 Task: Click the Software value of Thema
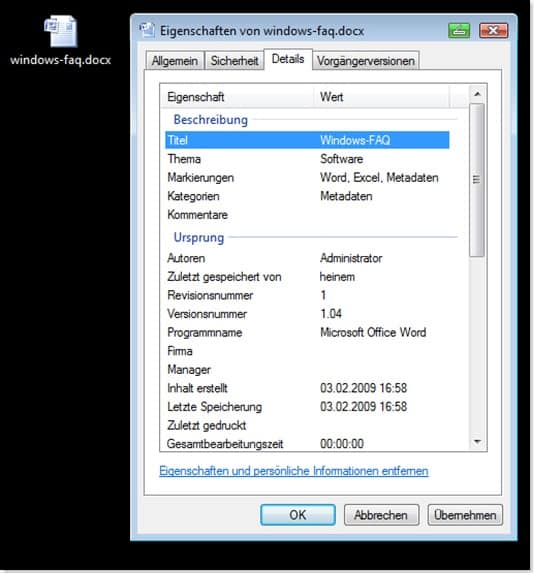click(341, 159)
